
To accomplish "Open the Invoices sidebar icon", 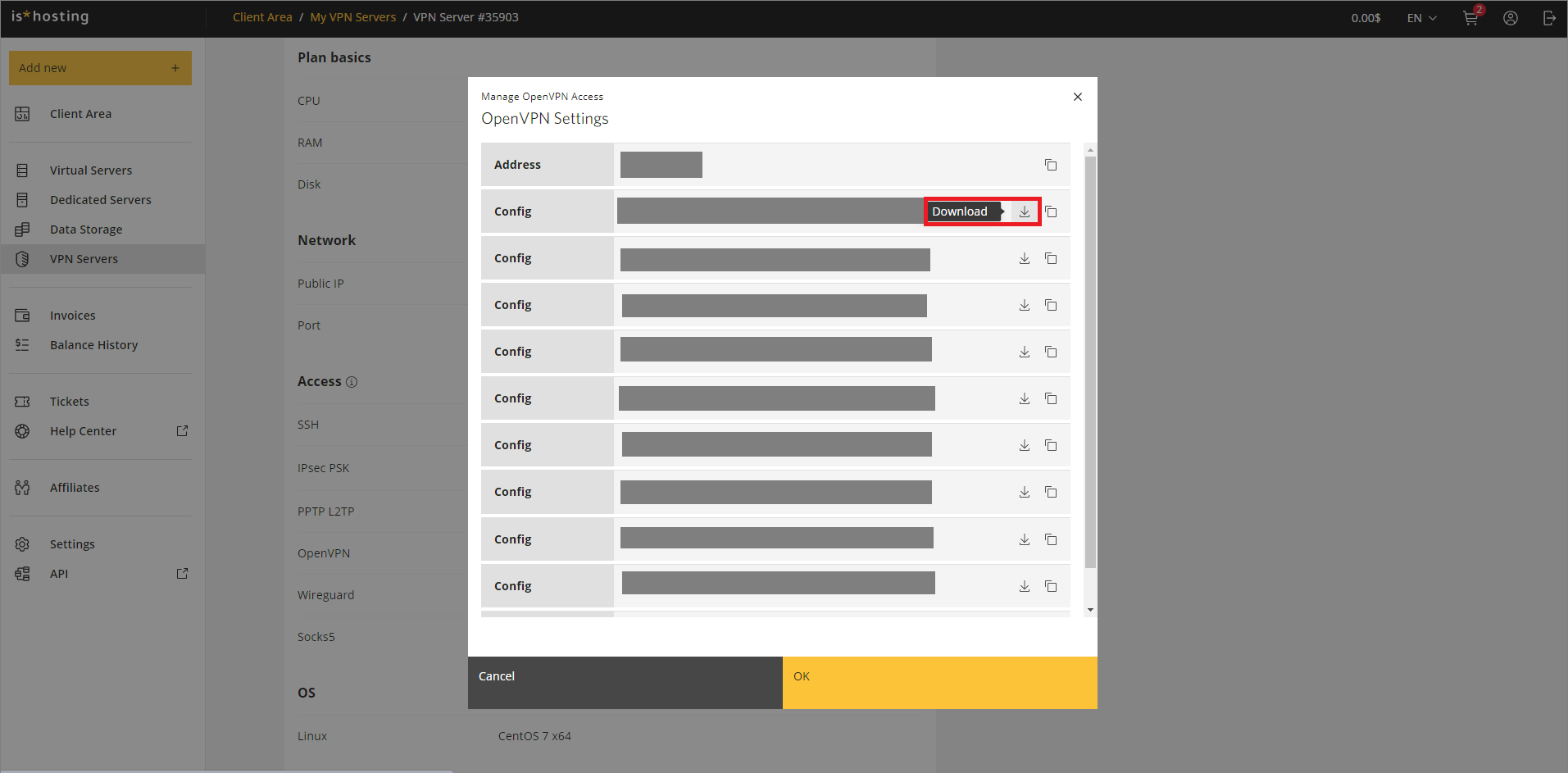I will tap(22, 316).
